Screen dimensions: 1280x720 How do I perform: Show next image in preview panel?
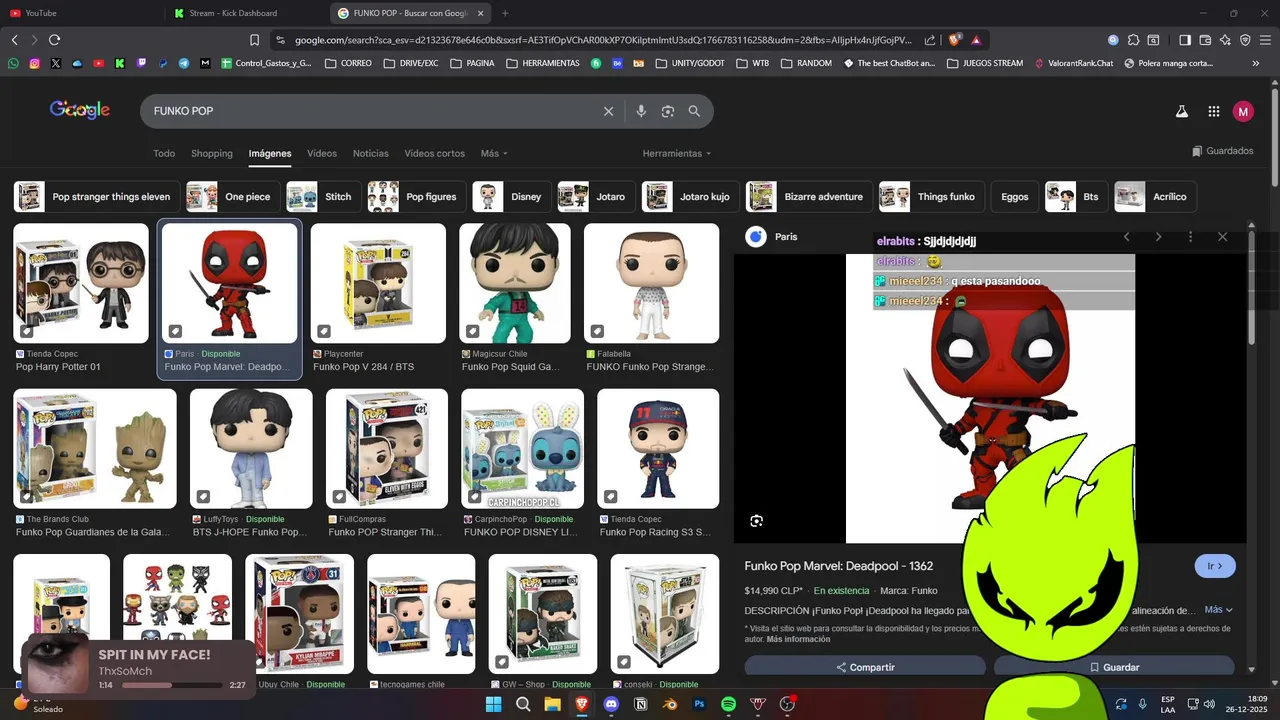tap(1158, 237)
